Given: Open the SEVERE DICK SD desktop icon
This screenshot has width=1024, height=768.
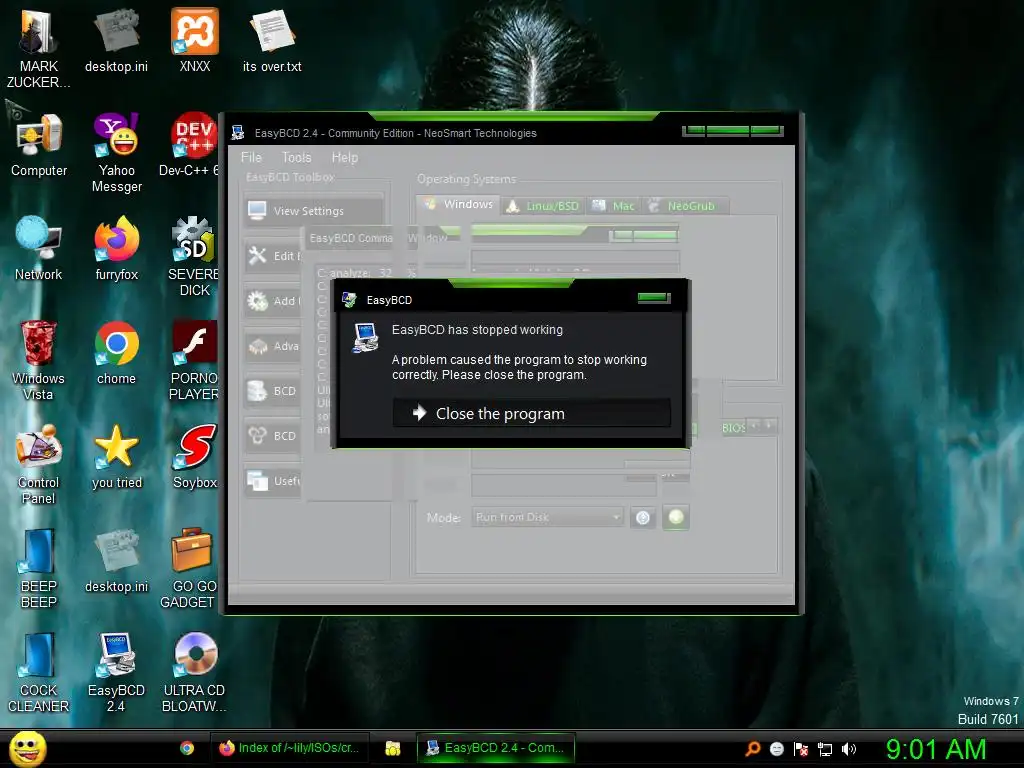Looking at the screenshot, I should (193, 257).
